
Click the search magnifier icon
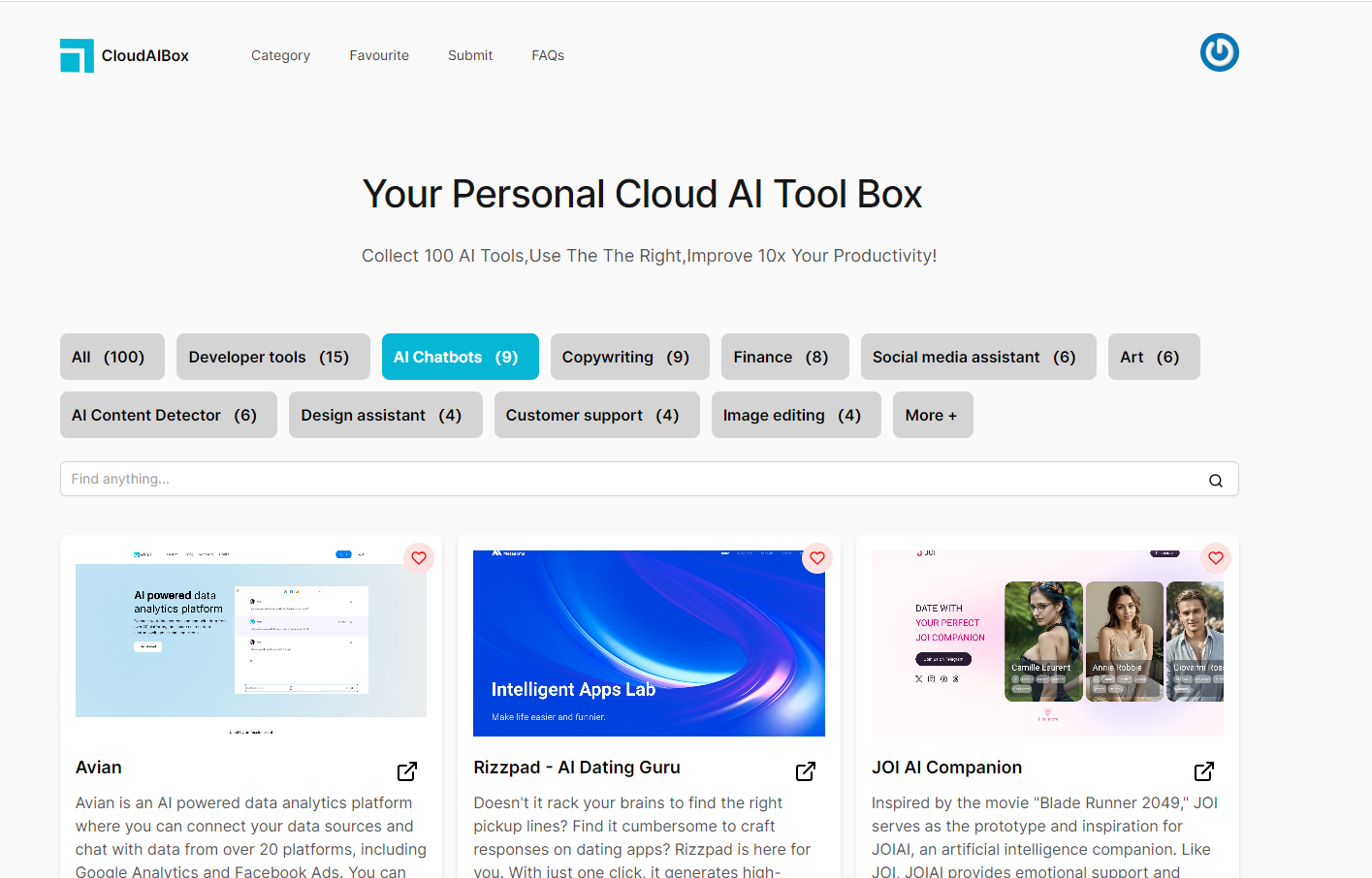pos(1215,480)
